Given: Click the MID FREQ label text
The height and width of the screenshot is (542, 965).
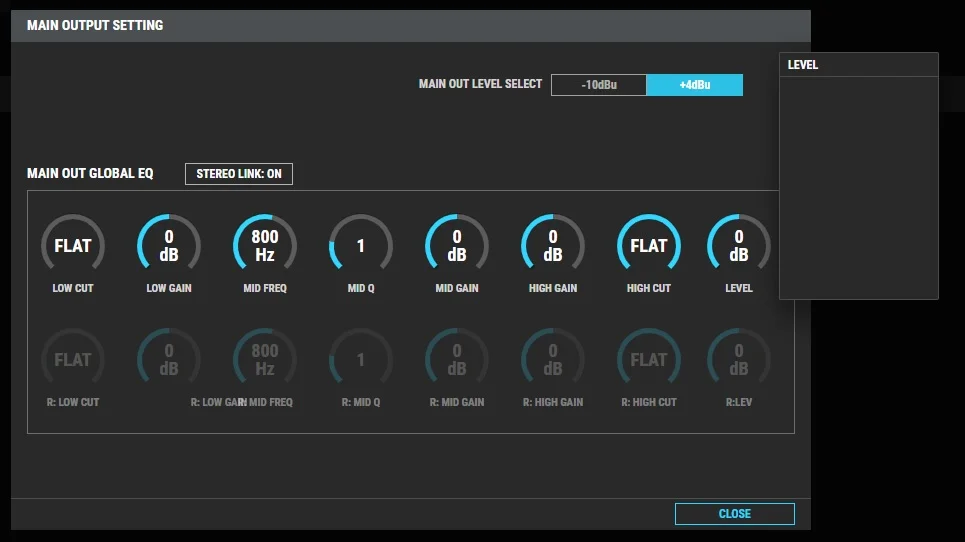Looking at the screenshot, I should (x=265, y=288).
